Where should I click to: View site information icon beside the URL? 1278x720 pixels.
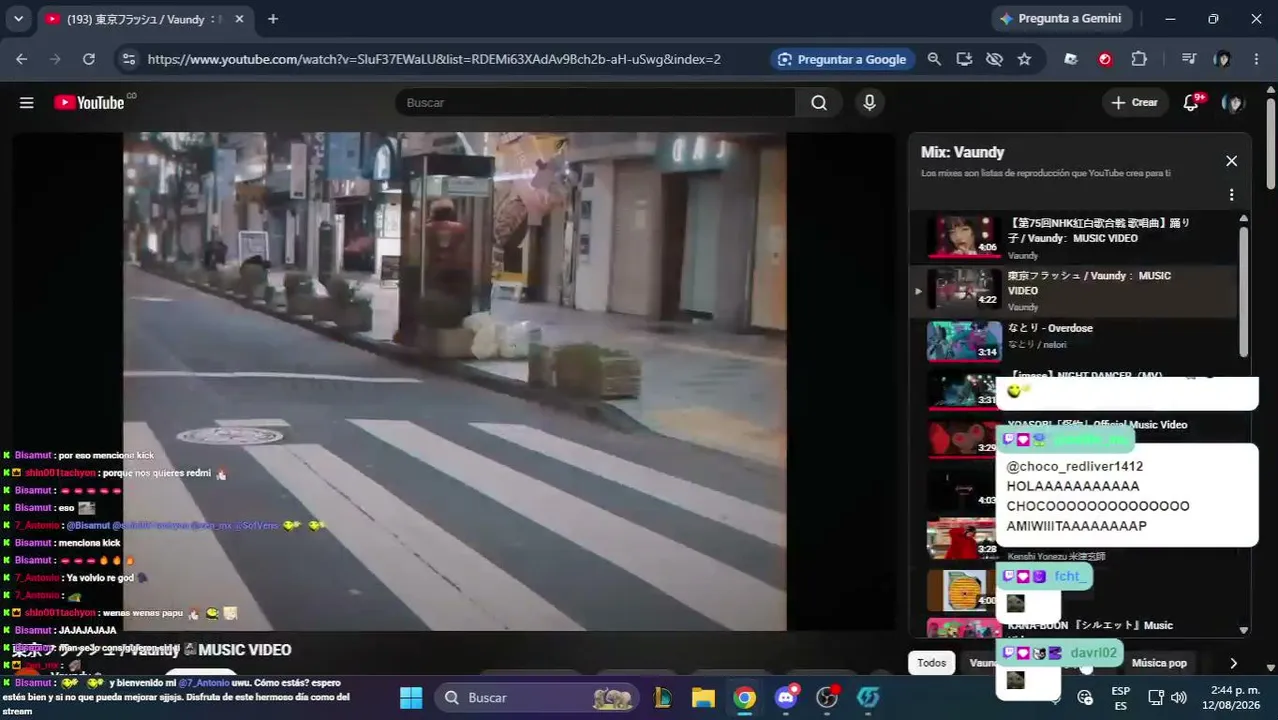pyautogui.click(x=127, y=59)
